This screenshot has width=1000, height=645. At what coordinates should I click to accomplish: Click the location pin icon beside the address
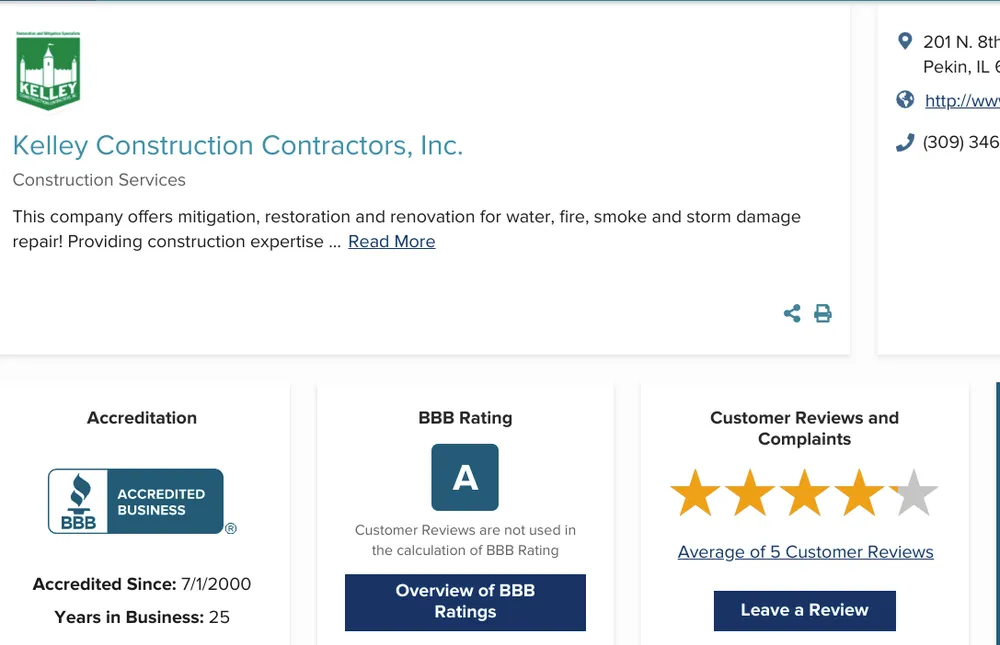(x=905, y=41)
